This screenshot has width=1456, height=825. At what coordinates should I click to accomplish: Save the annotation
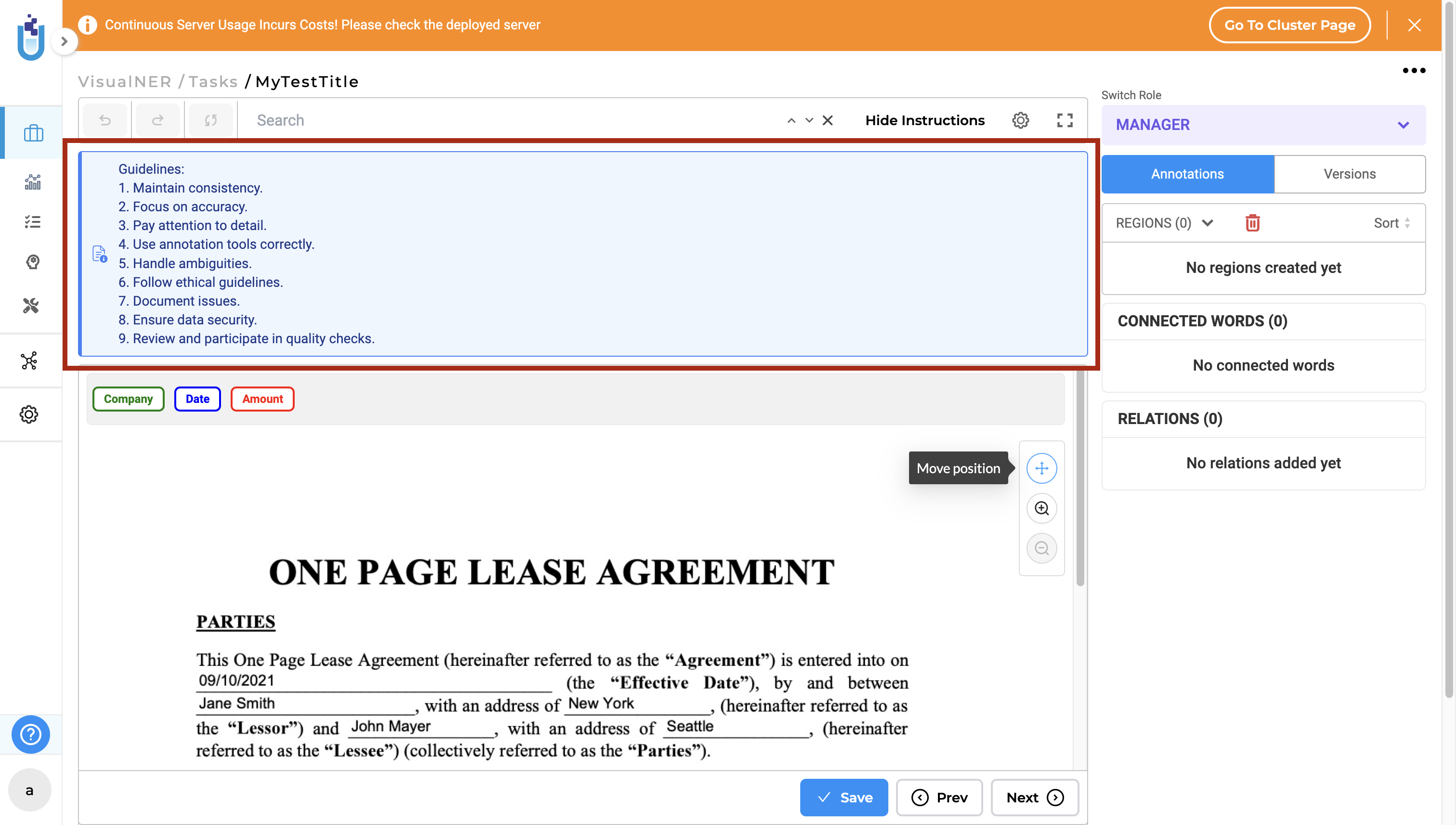click(x=844, y=797)
